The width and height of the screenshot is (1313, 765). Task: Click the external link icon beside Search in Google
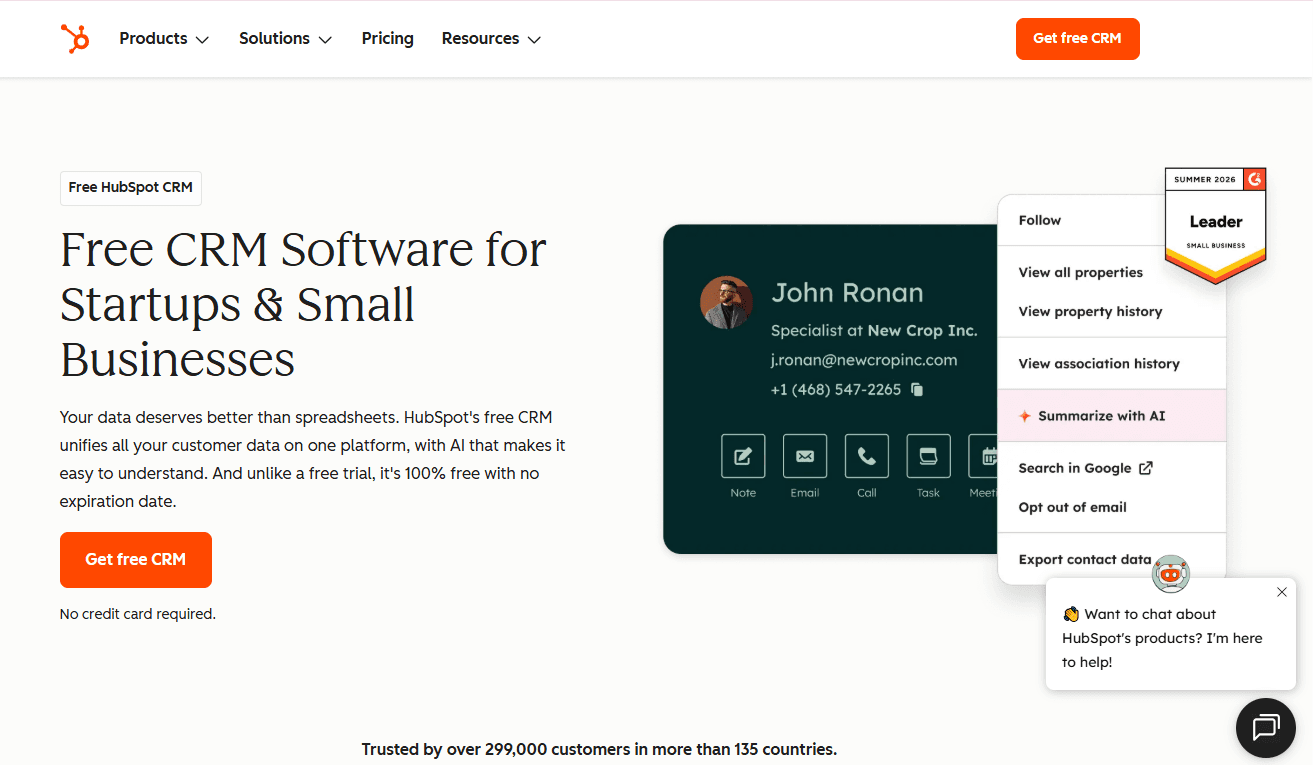1146,468
